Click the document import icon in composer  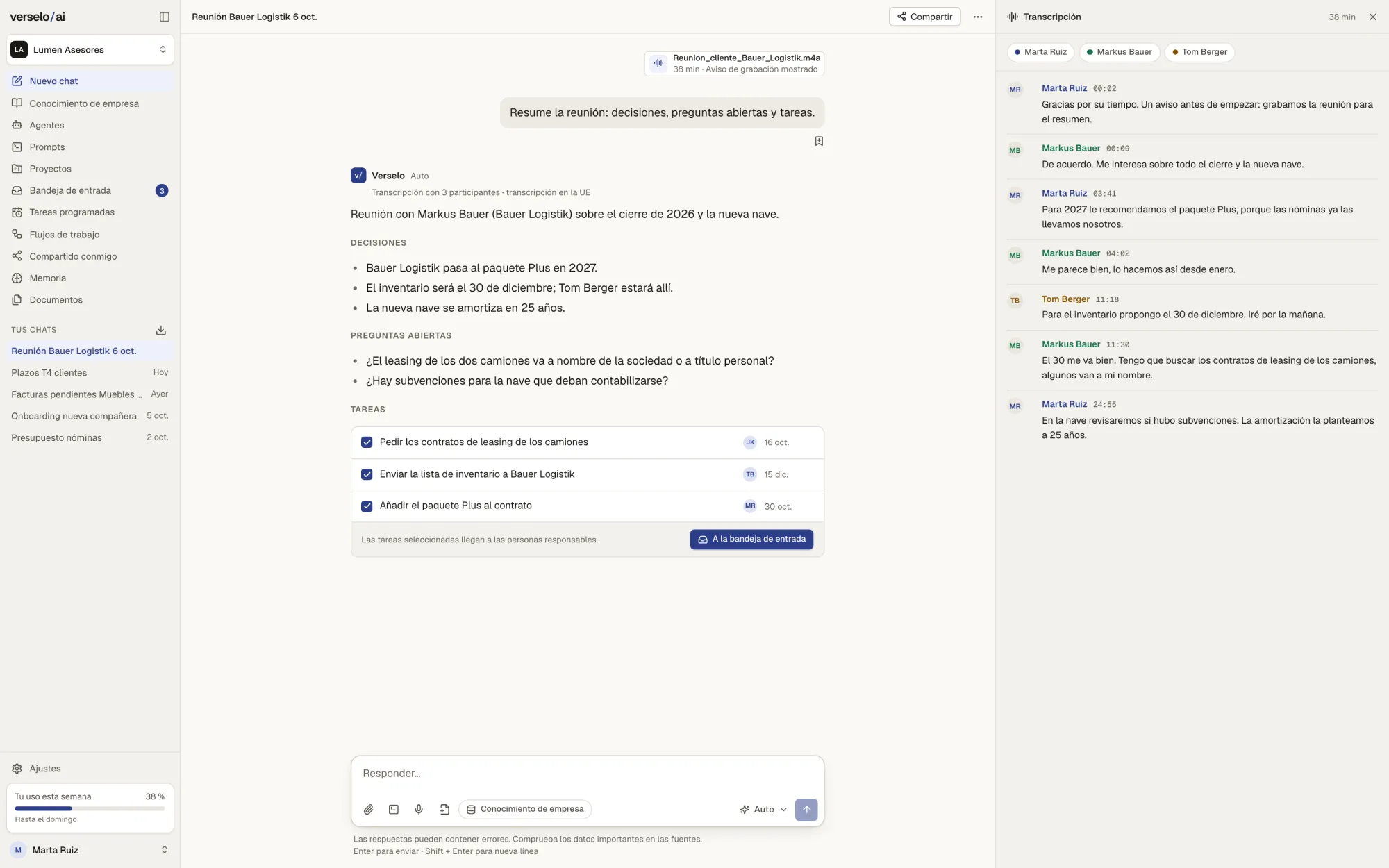click(444, 810)
